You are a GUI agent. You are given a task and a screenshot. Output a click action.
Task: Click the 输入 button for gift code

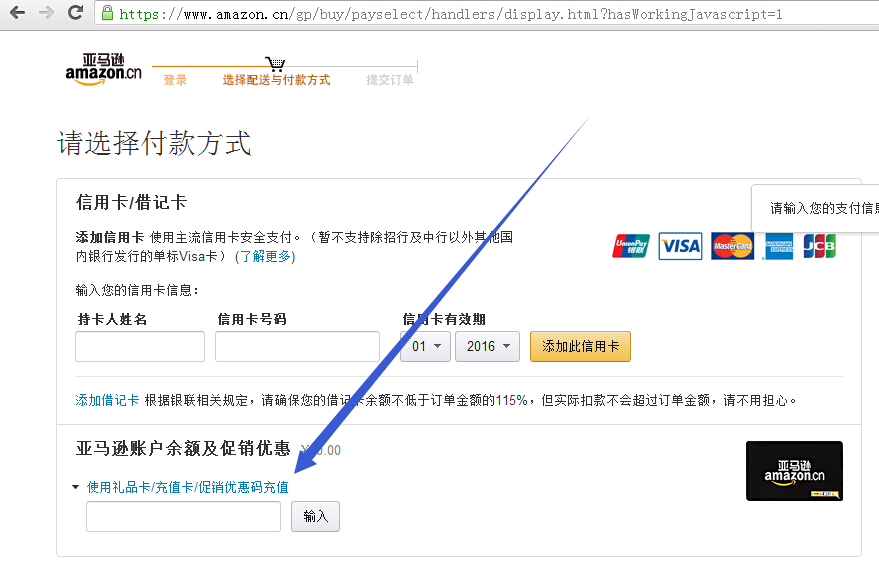click(315, 516)
